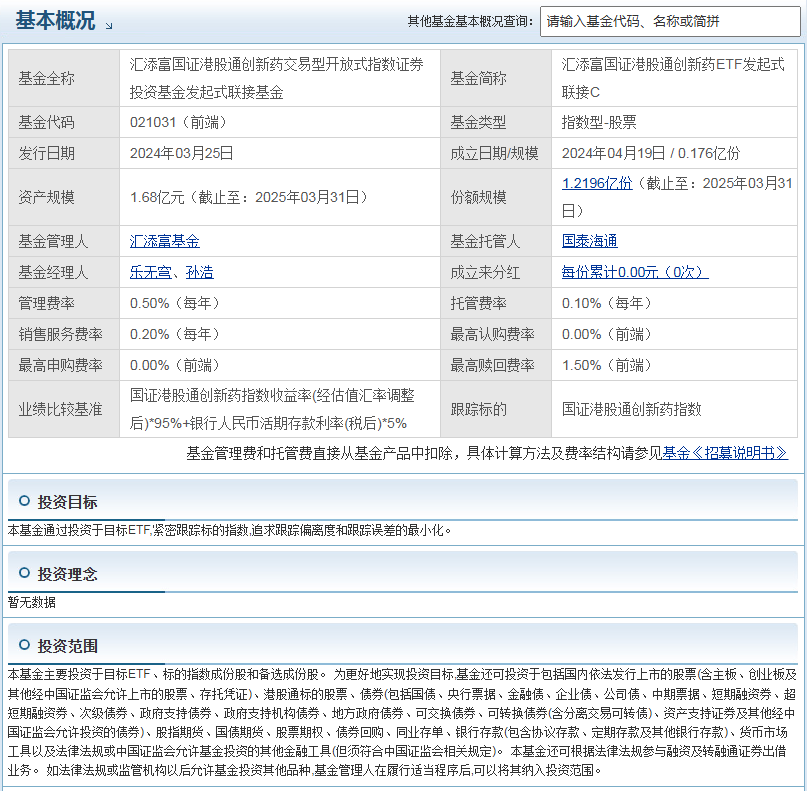This screenshot has width=807, height=791.
Task: Click the max subscription fee value beside 最高认购费率
Action: click(607, 335)
